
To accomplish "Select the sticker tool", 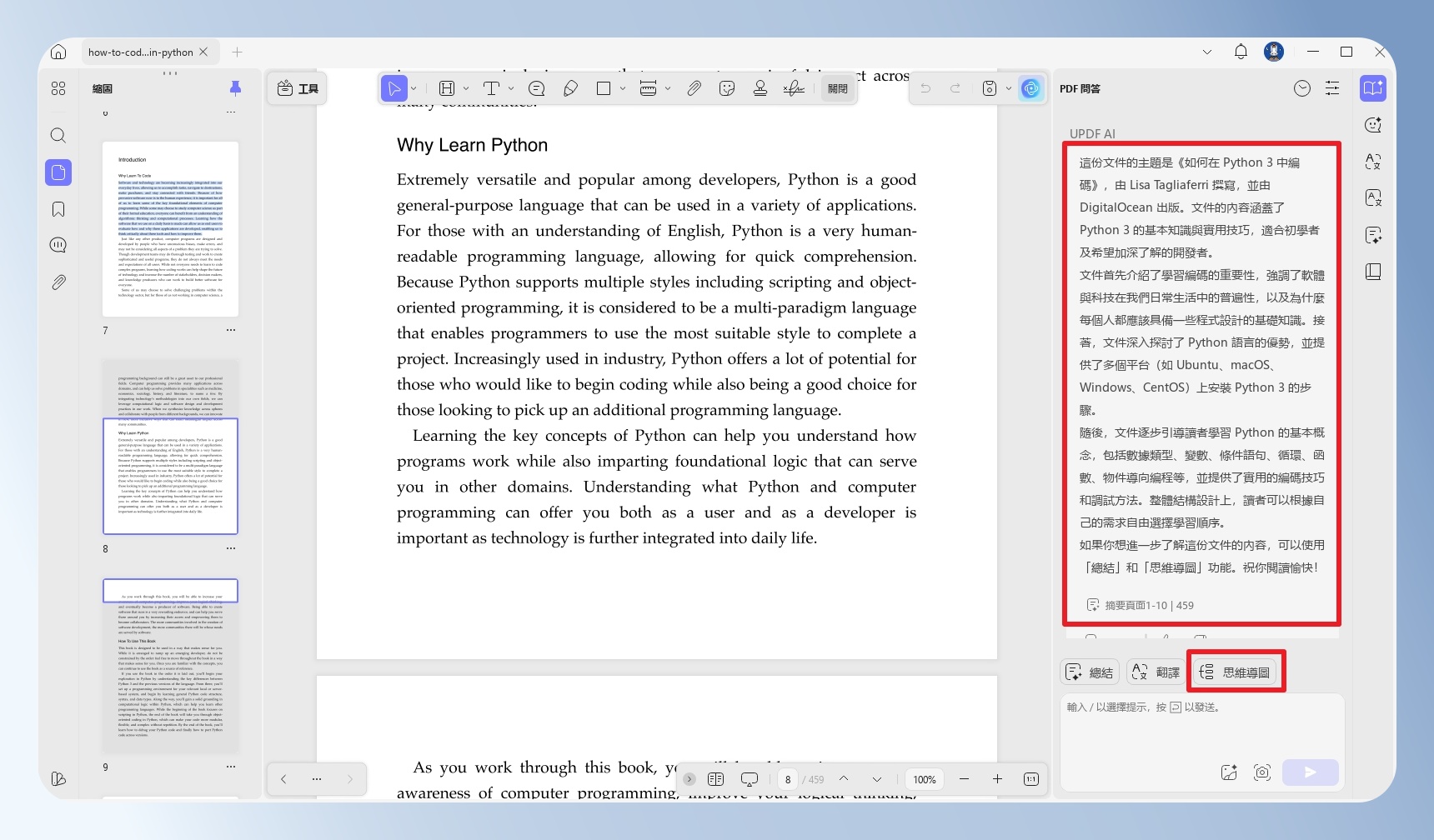I will pyautogui.click(x=727, y=88).
